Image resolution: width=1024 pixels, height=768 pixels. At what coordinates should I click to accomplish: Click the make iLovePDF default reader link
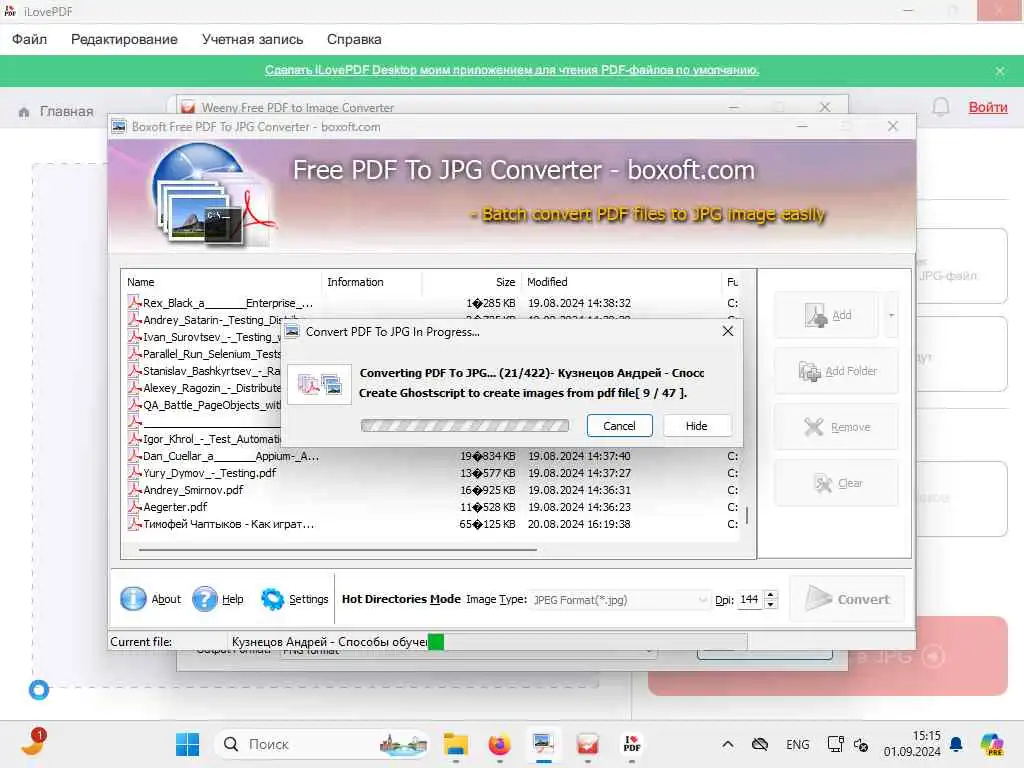[512, 70]
